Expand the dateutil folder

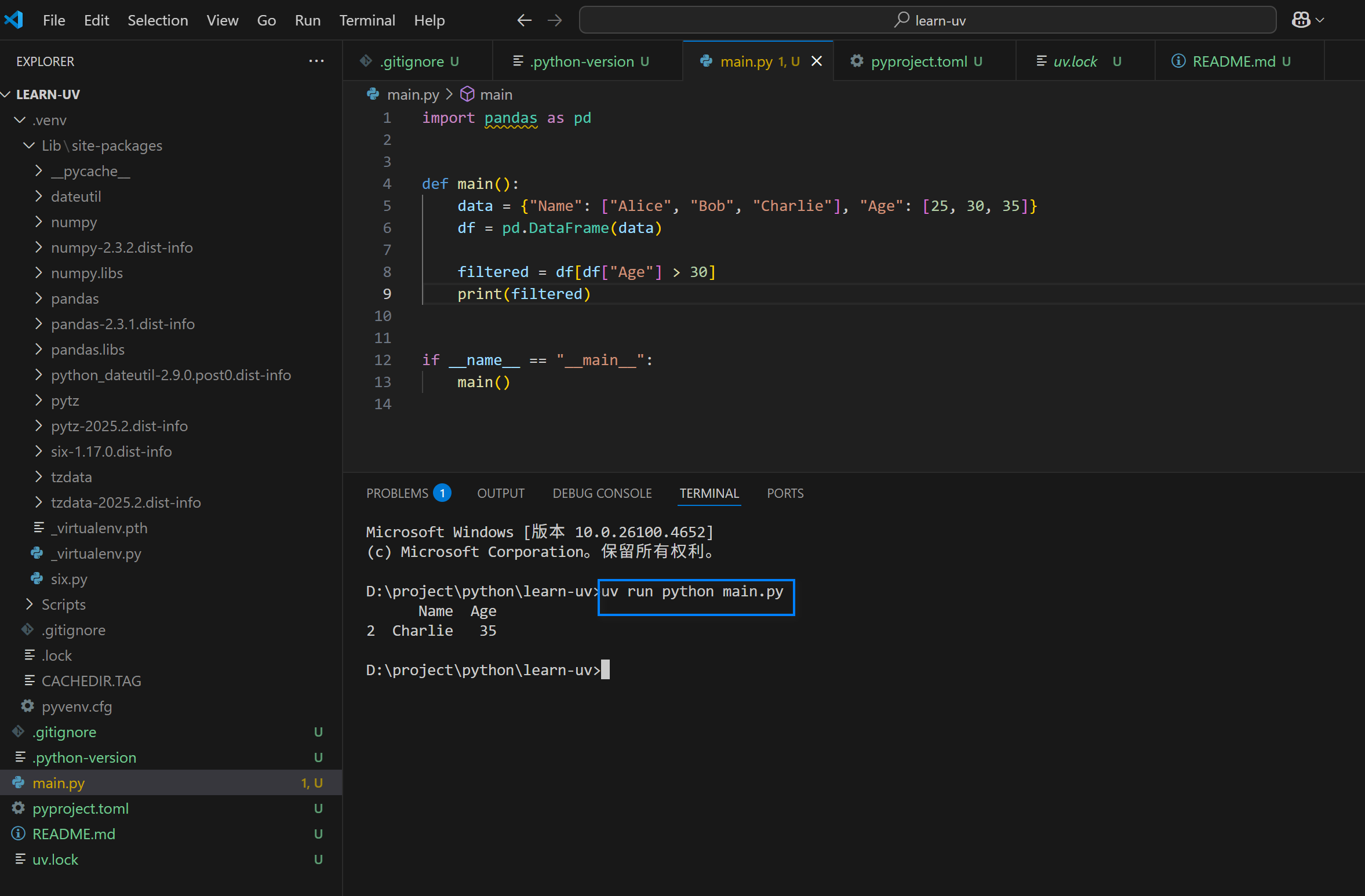coord(171,196)
